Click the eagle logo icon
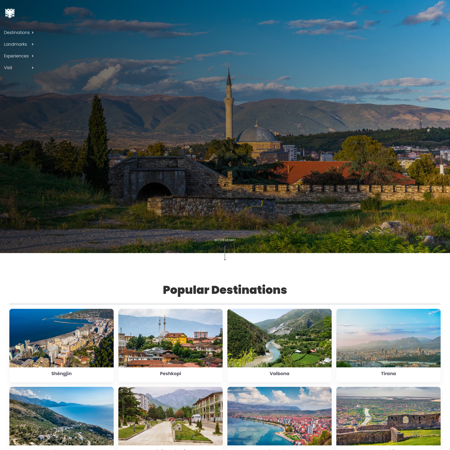This screenshot has height=450, width=450. 10,13
